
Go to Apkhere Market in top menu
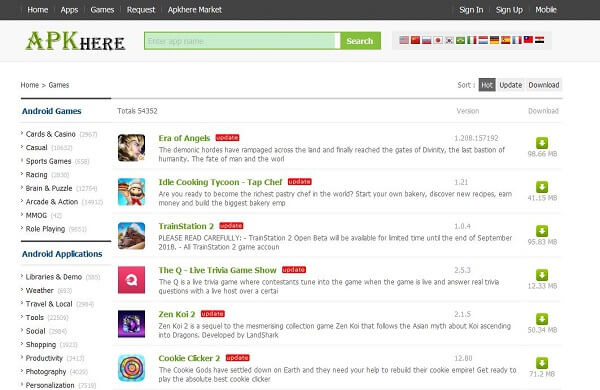click(194, 10)
